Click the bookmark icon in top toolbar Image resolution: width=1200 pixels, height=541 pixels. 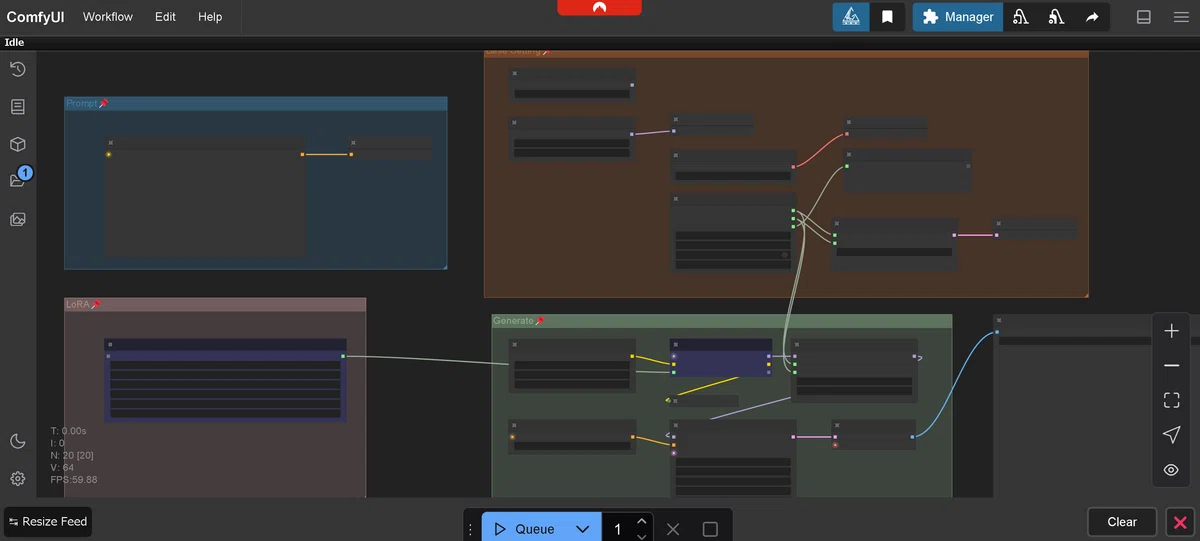point(887,17)
